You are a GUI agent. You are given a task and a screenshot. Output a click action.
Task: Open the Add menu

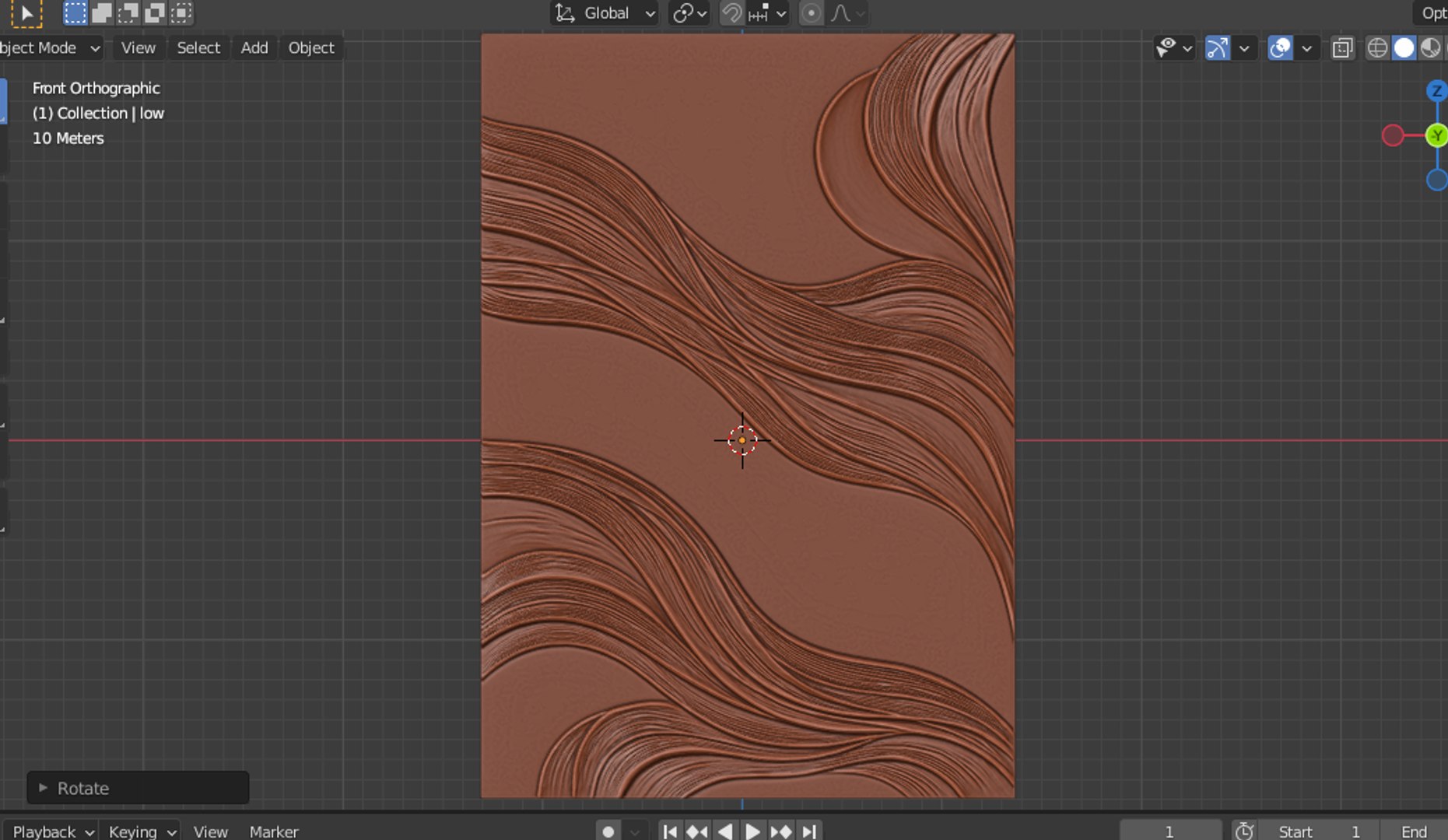pos(254,47)
